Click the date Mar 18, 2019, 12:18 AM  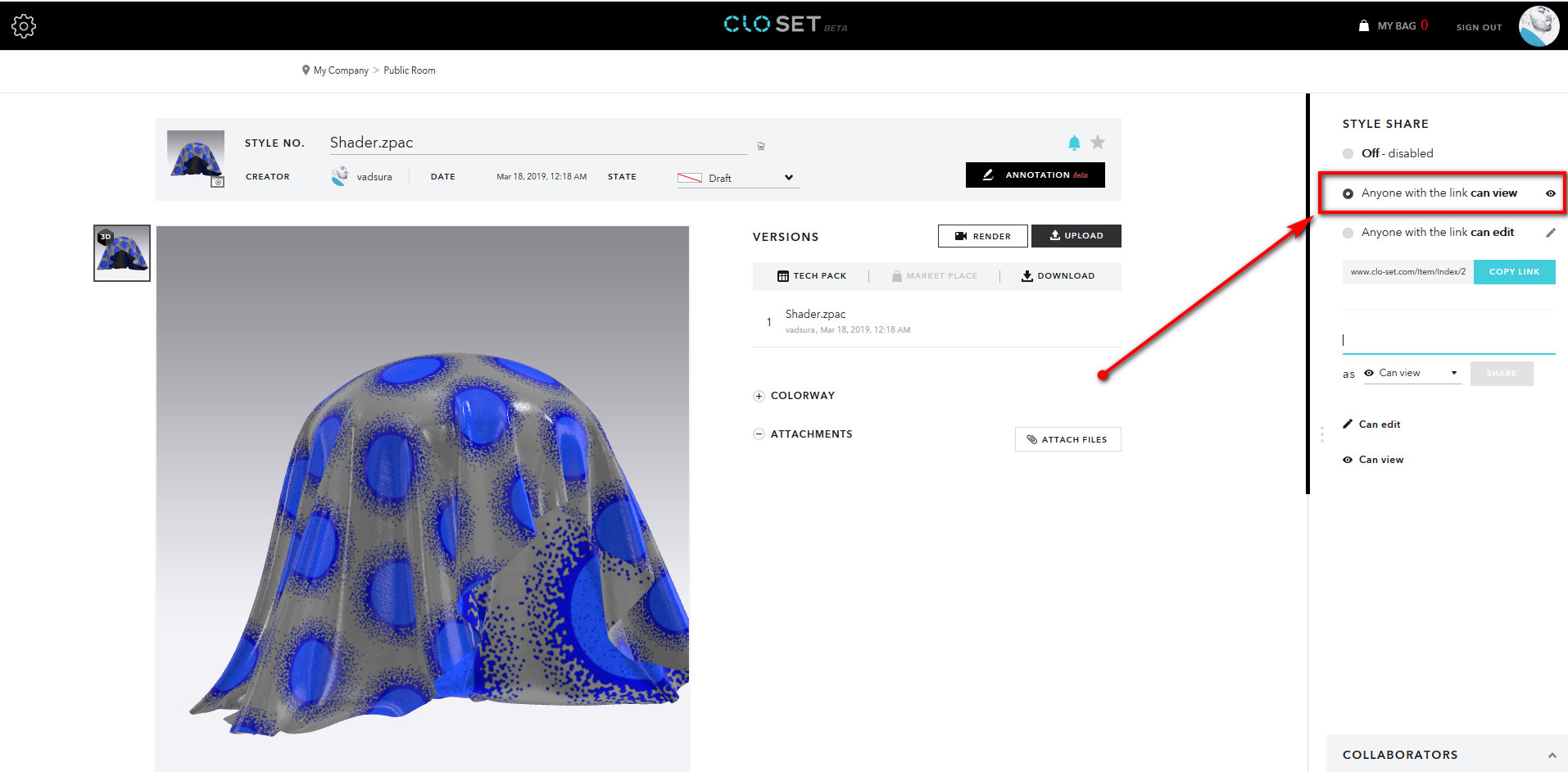(x=542, y=177)
